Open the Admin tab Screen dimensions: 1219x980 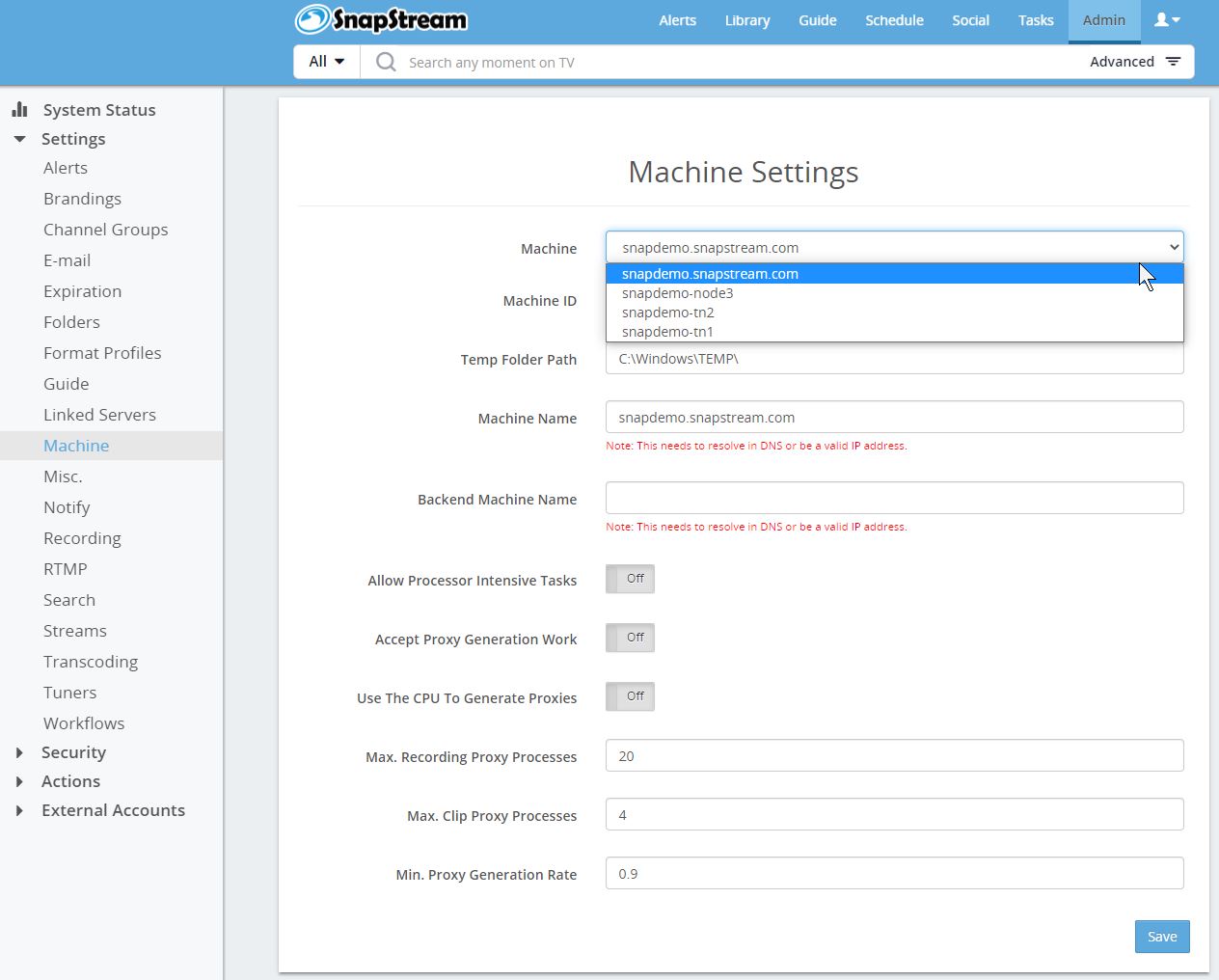pyautogui.click(x=1104, y=20)
